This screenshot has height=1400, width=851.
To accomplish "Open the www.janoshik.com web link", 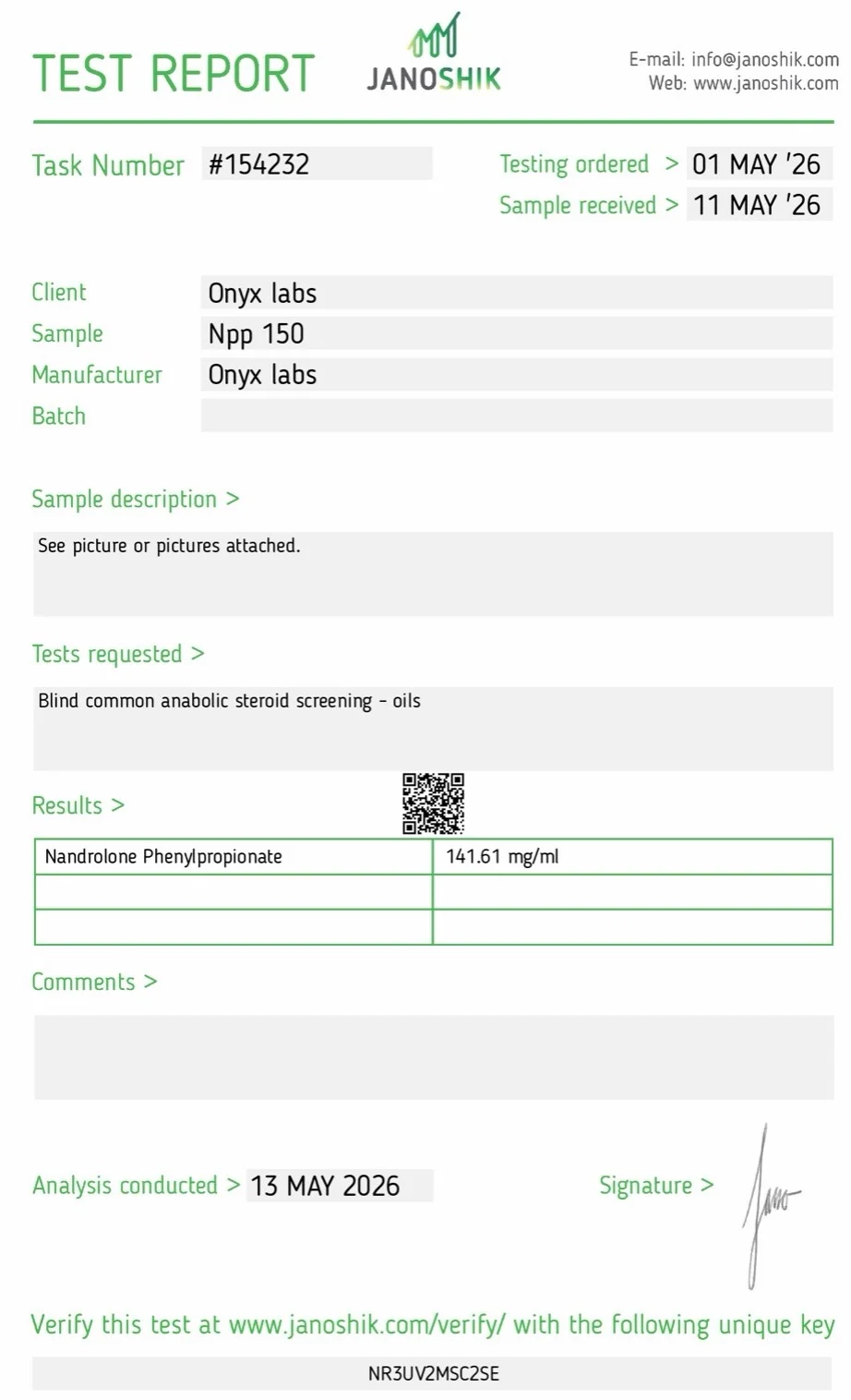I will 765,83.
